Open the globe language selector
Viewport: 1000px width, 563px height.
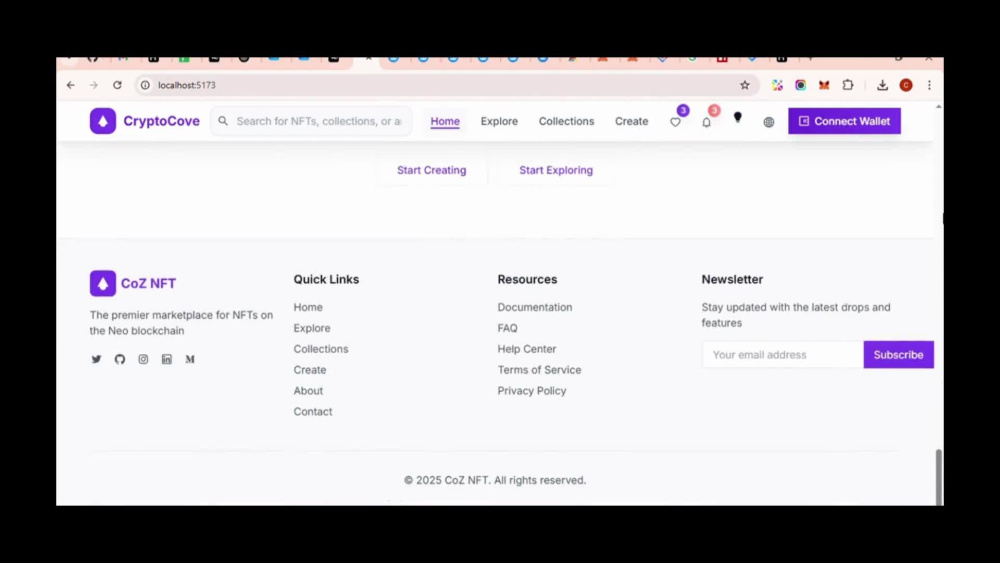tap(769, 122)
